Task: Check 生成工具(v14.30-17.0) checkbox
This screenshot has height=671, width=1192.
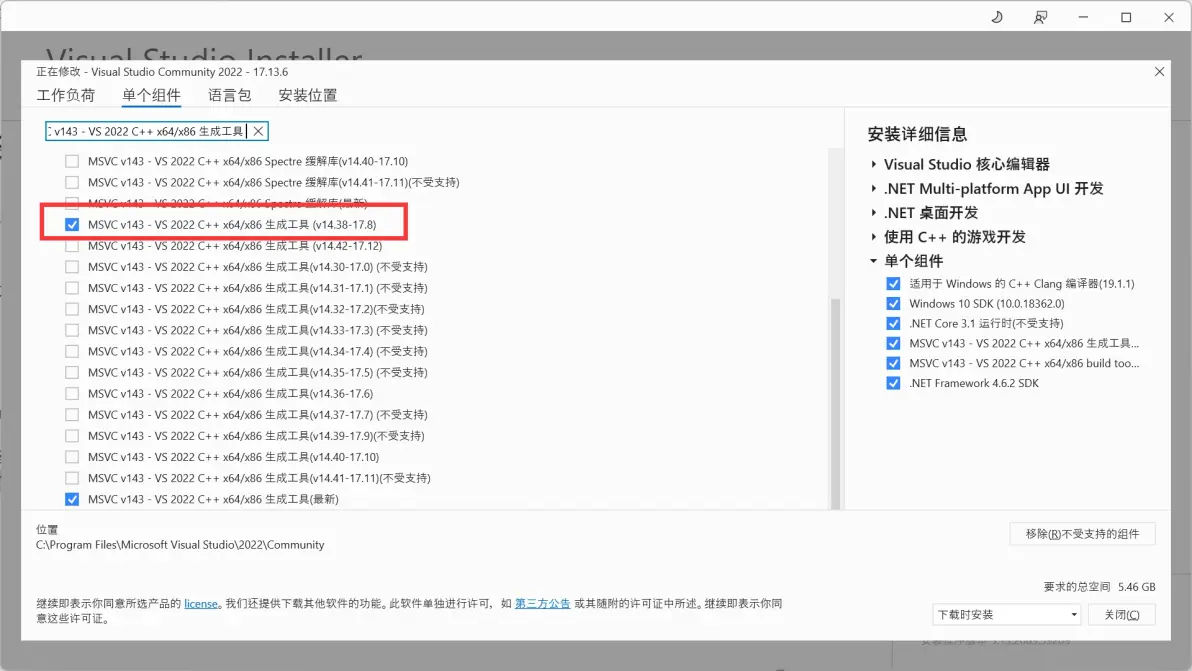Action: tap(71, 267)
